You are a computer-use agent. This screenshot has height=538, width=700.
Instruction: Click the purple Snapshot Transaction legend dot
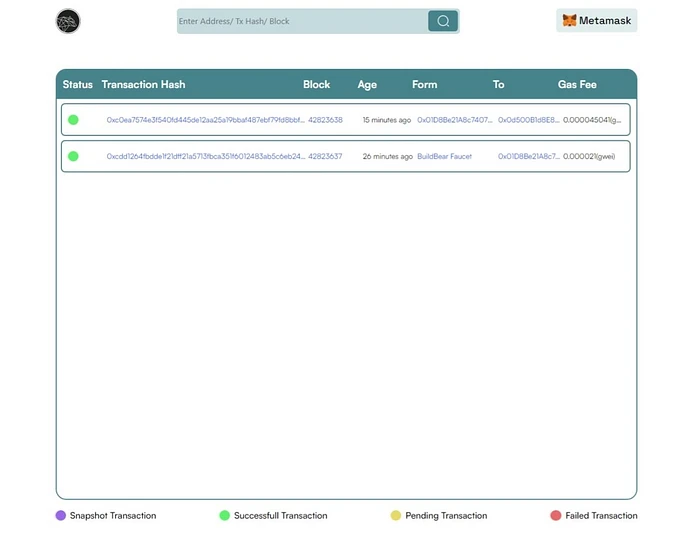(61, 516)
